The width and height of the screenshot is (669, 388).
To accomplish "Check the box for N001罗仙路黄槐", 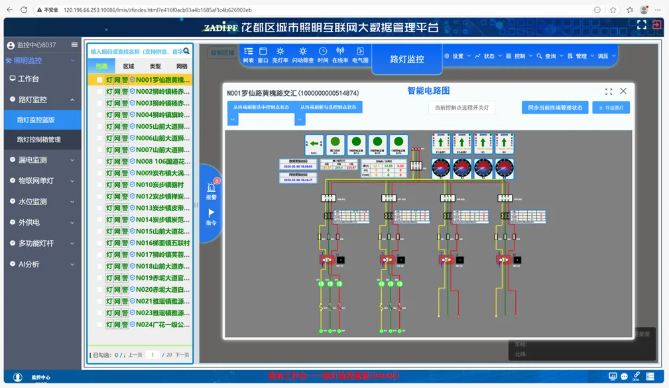I will [99, 80].
